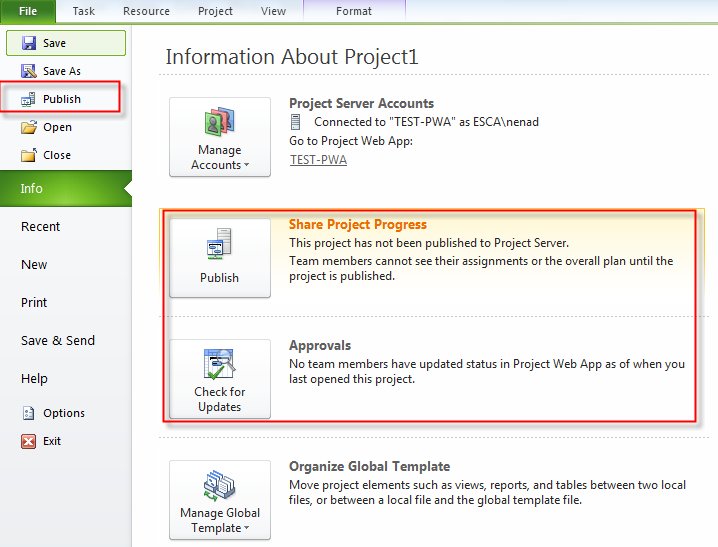Click the Share Project Progress heading
Screen dimensions: 718x547
pyautogui.click(x=357, y=225)
